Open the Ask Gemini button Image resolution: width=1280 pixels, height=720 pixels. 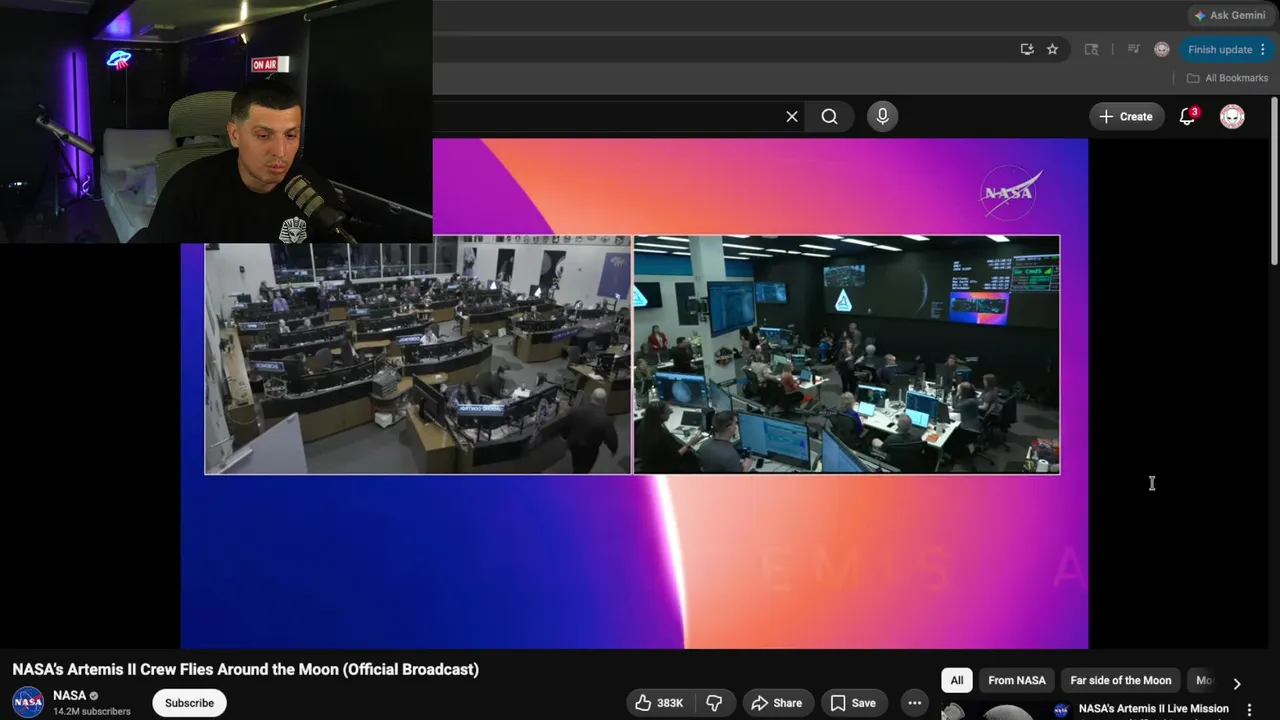[1229, 15]
